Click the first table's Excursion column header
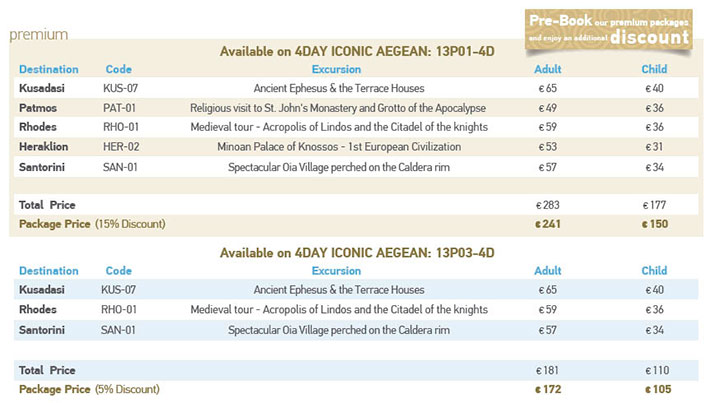The height and width of the screenshot is (403, 710). 336,69
